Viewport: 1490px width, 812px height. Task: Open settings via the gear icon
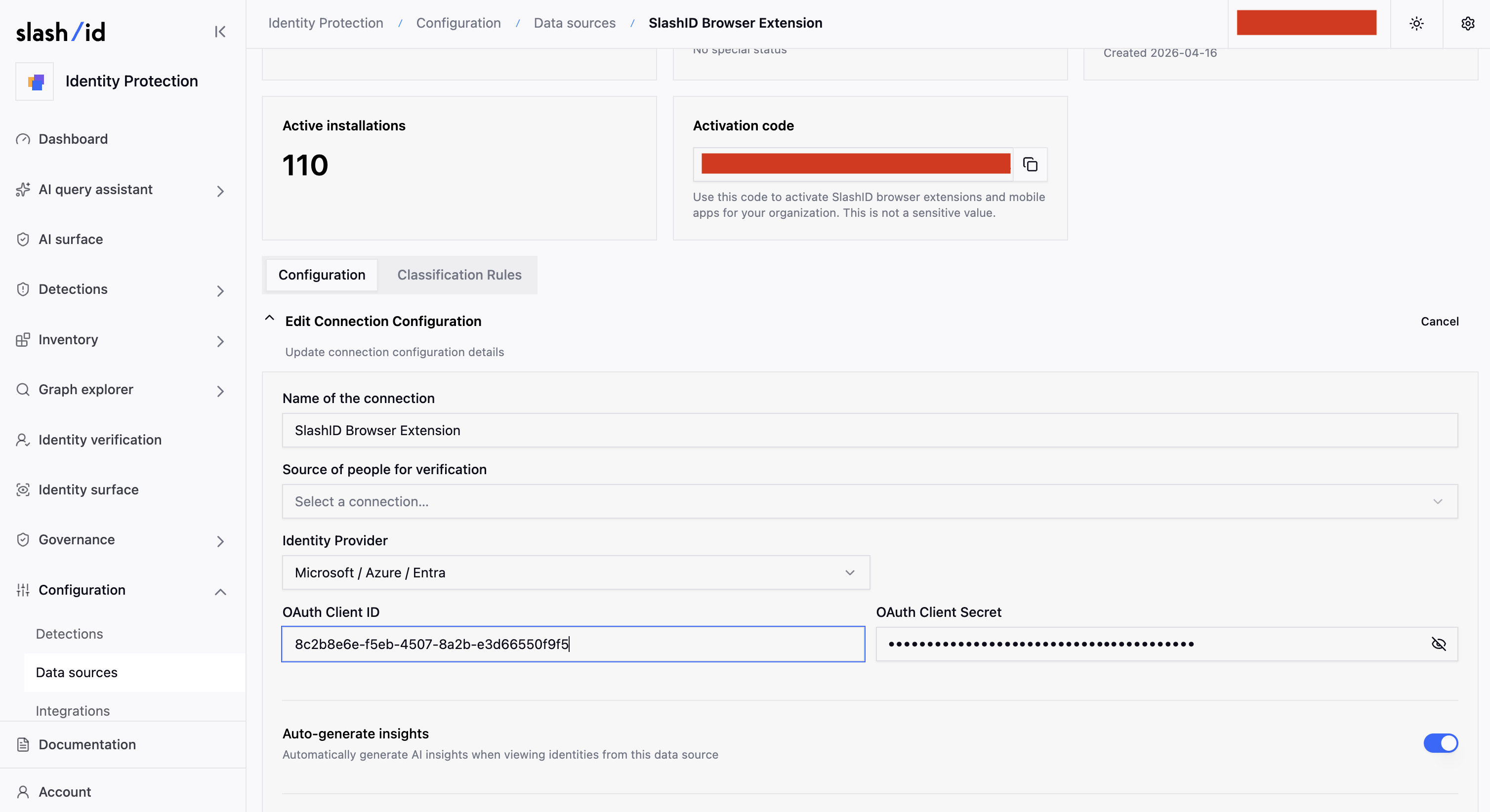pyautogui.click(x=1468, y=24)
